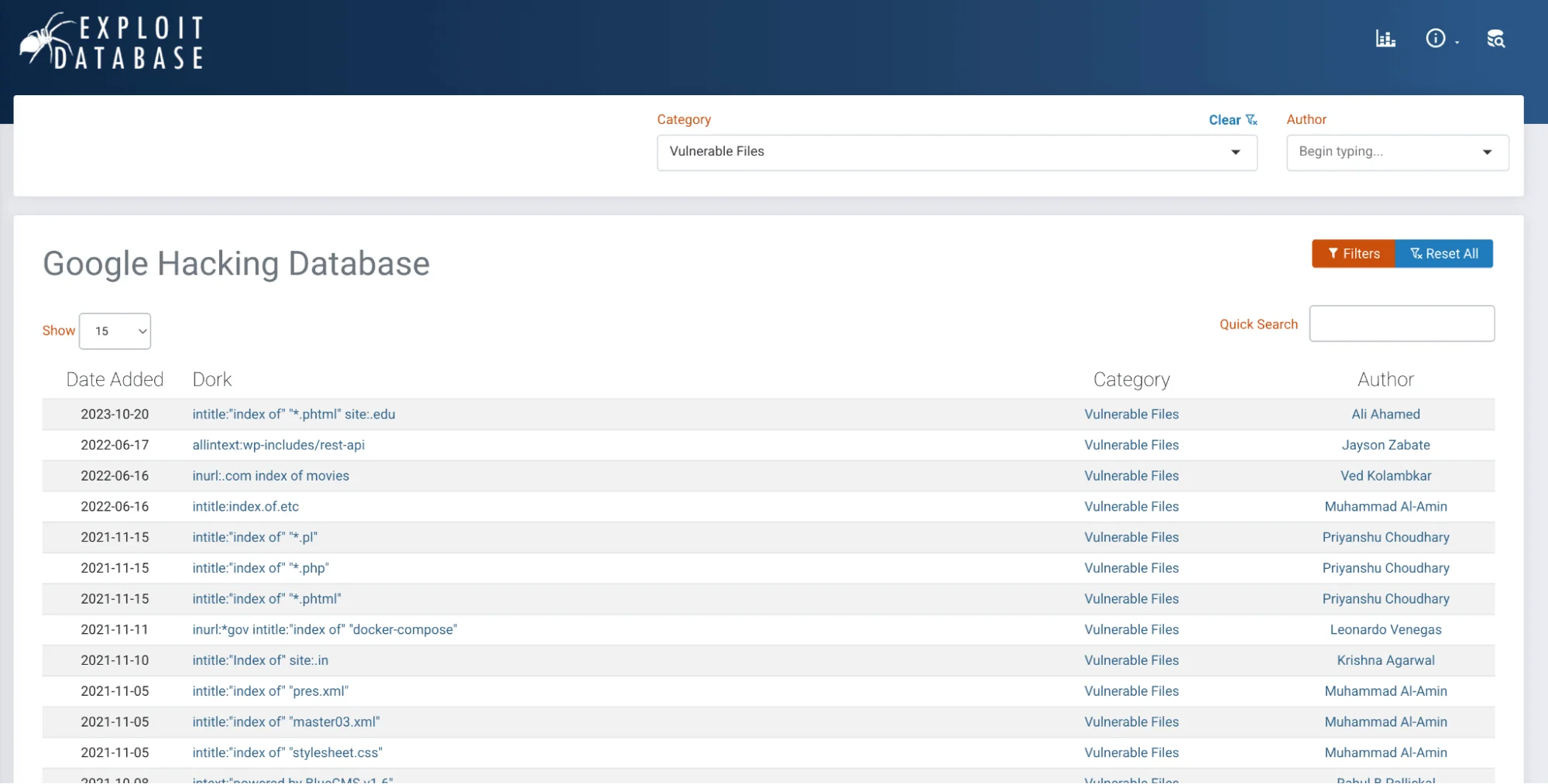
Task: Open the Show entries count selector
Action: 115,331
